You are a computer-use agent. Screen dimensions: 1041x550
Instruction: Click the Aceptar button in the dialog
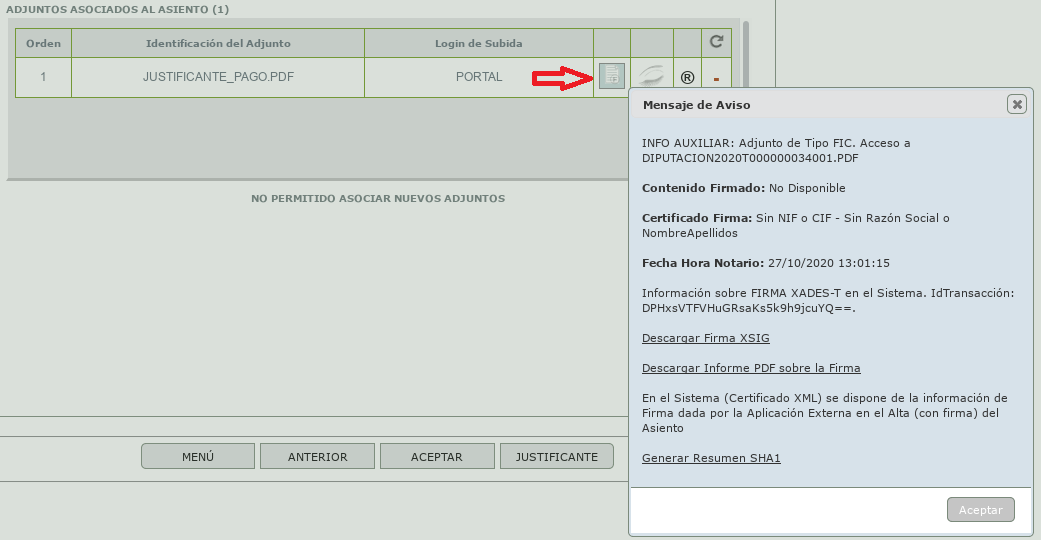pos(981,509)
